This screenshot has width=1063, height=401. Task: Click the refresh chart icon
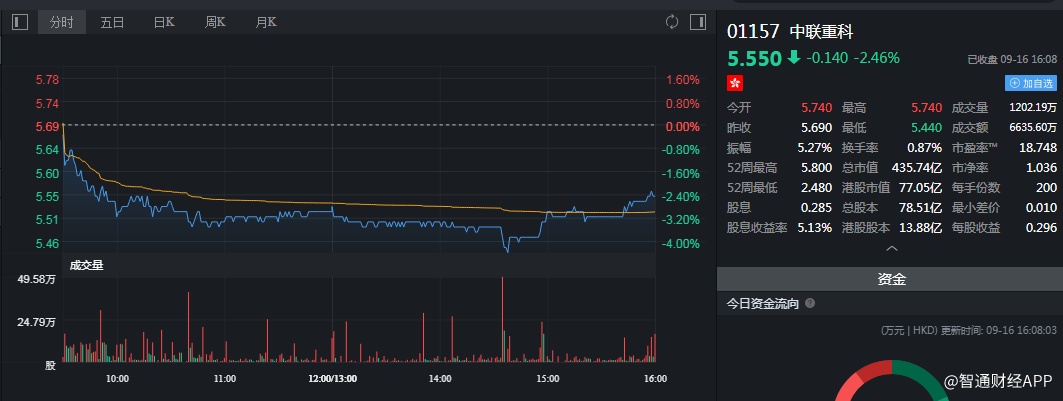[671, 21]
